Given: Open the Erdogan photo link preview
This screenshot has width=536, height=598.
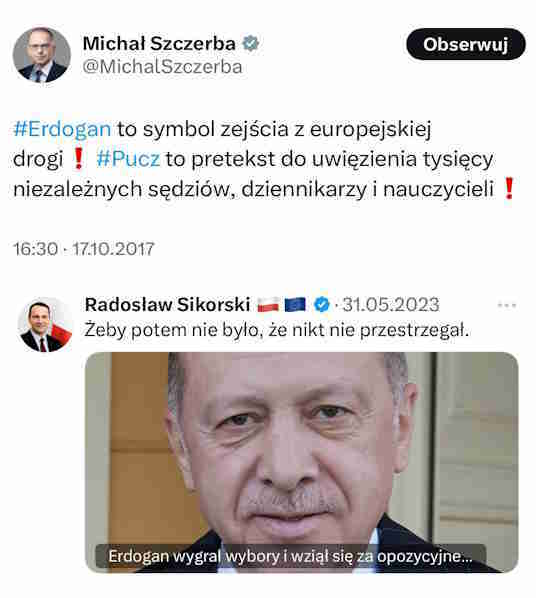Looking at the screenshot, I should pyautogui.click(x=301, y=462).
